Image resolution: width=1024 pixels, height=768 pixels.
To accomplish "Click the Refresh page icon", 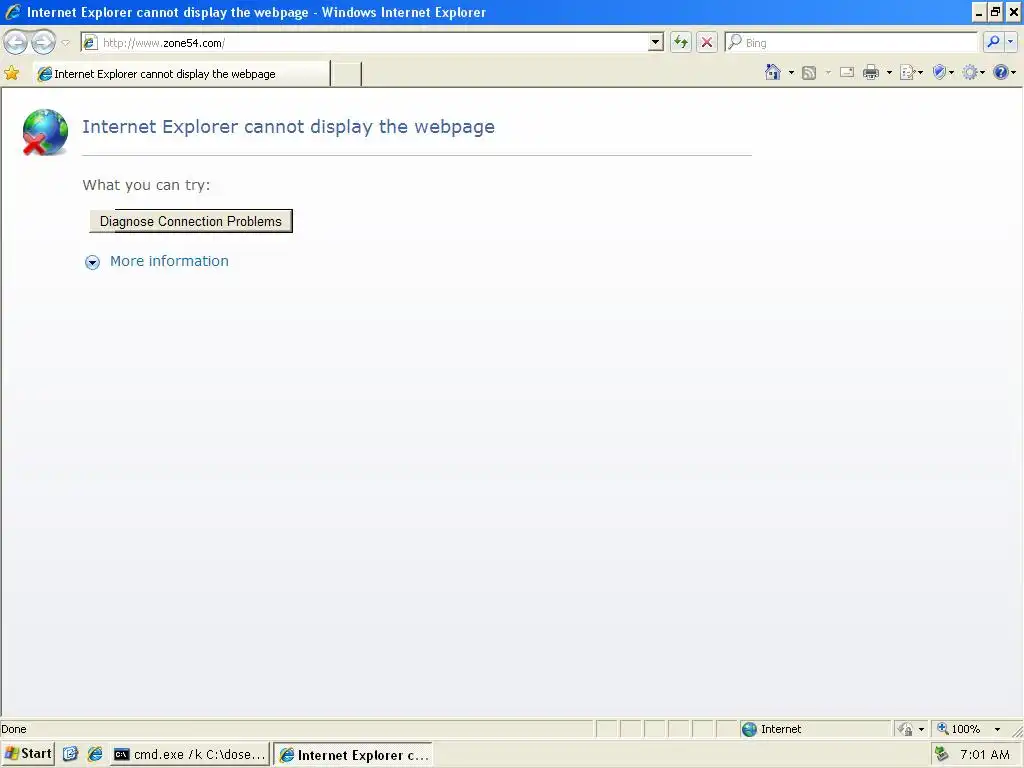I will 681,42.
